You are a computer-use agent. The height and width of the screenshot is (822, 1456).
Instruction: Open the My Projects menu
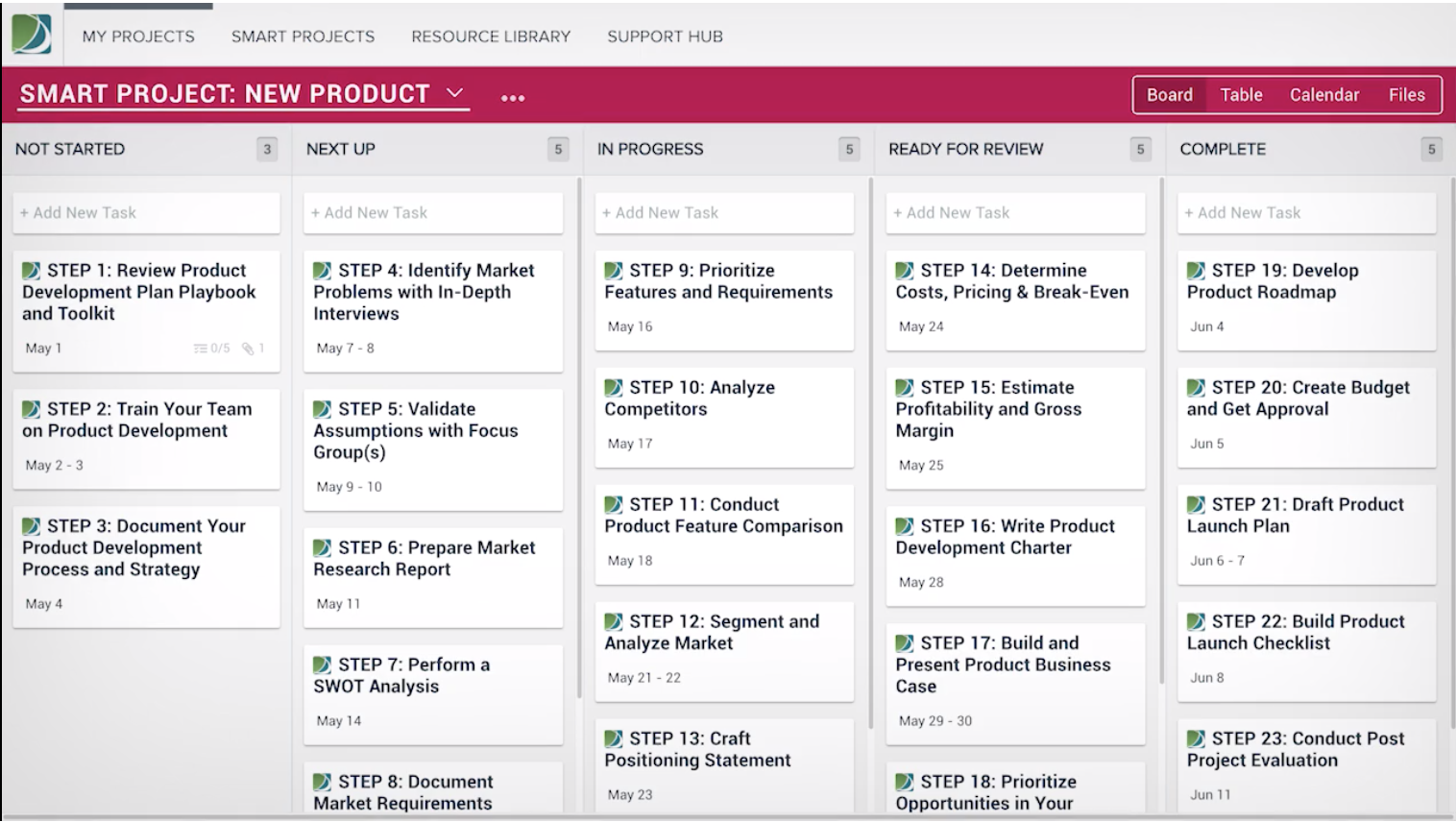pyautogui.click(x=138, y=36)
